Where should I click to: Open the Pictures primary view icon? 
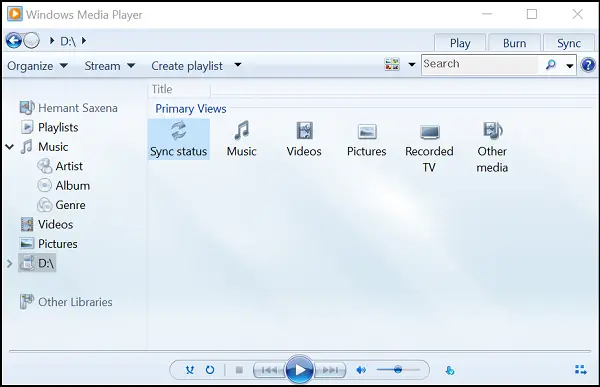pos(367,139)
